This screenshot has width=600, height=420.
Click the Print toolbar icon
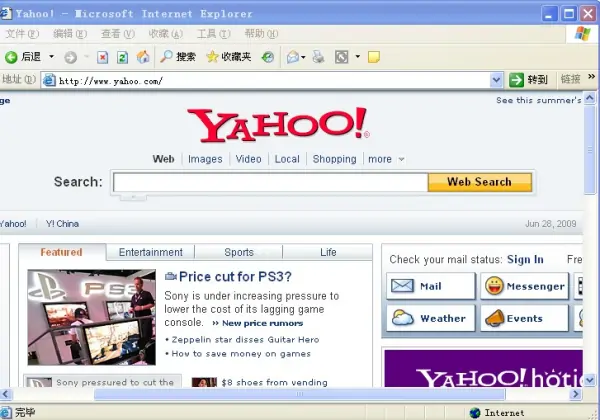318,57
